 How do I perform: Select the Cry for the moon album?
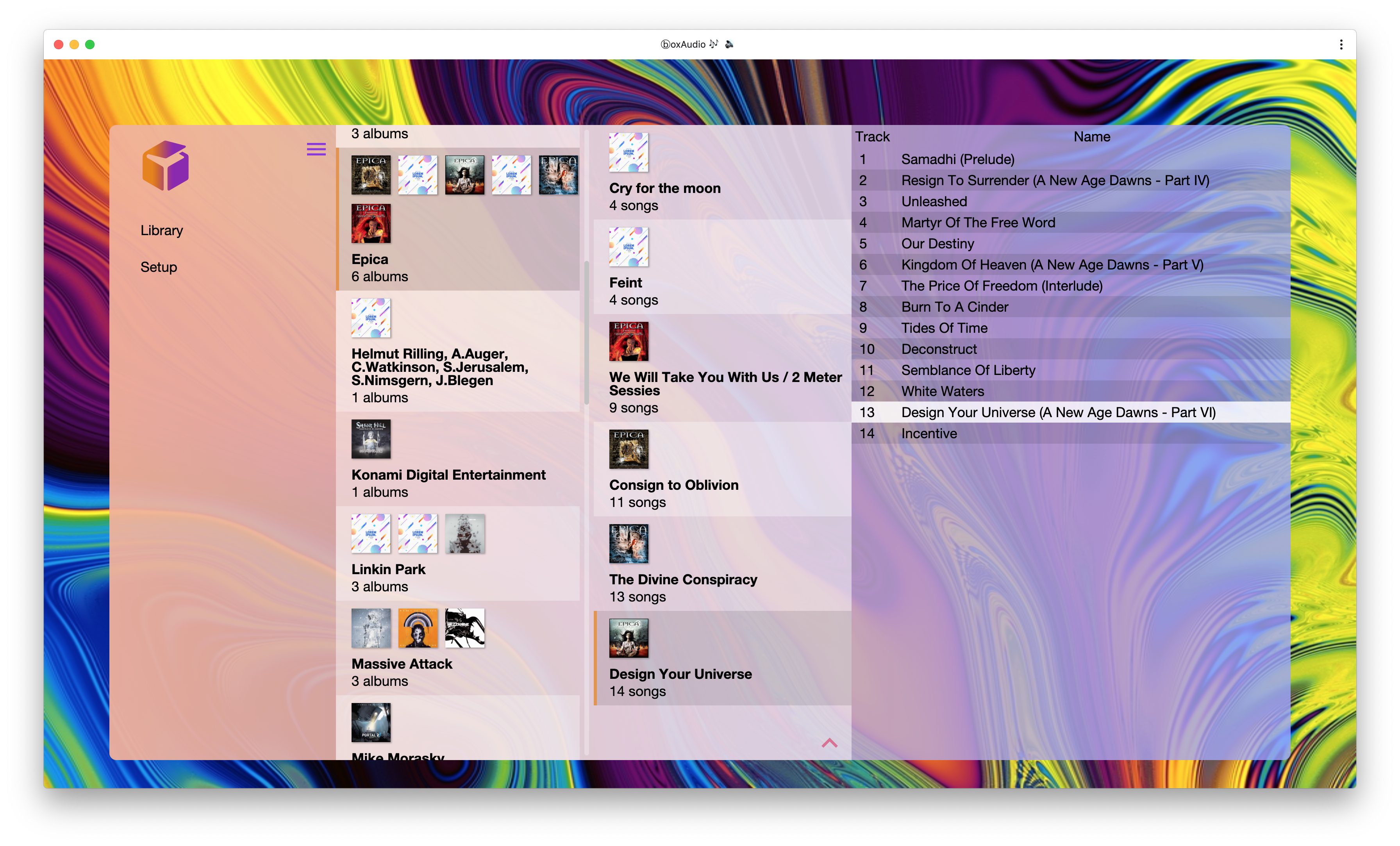664,188
